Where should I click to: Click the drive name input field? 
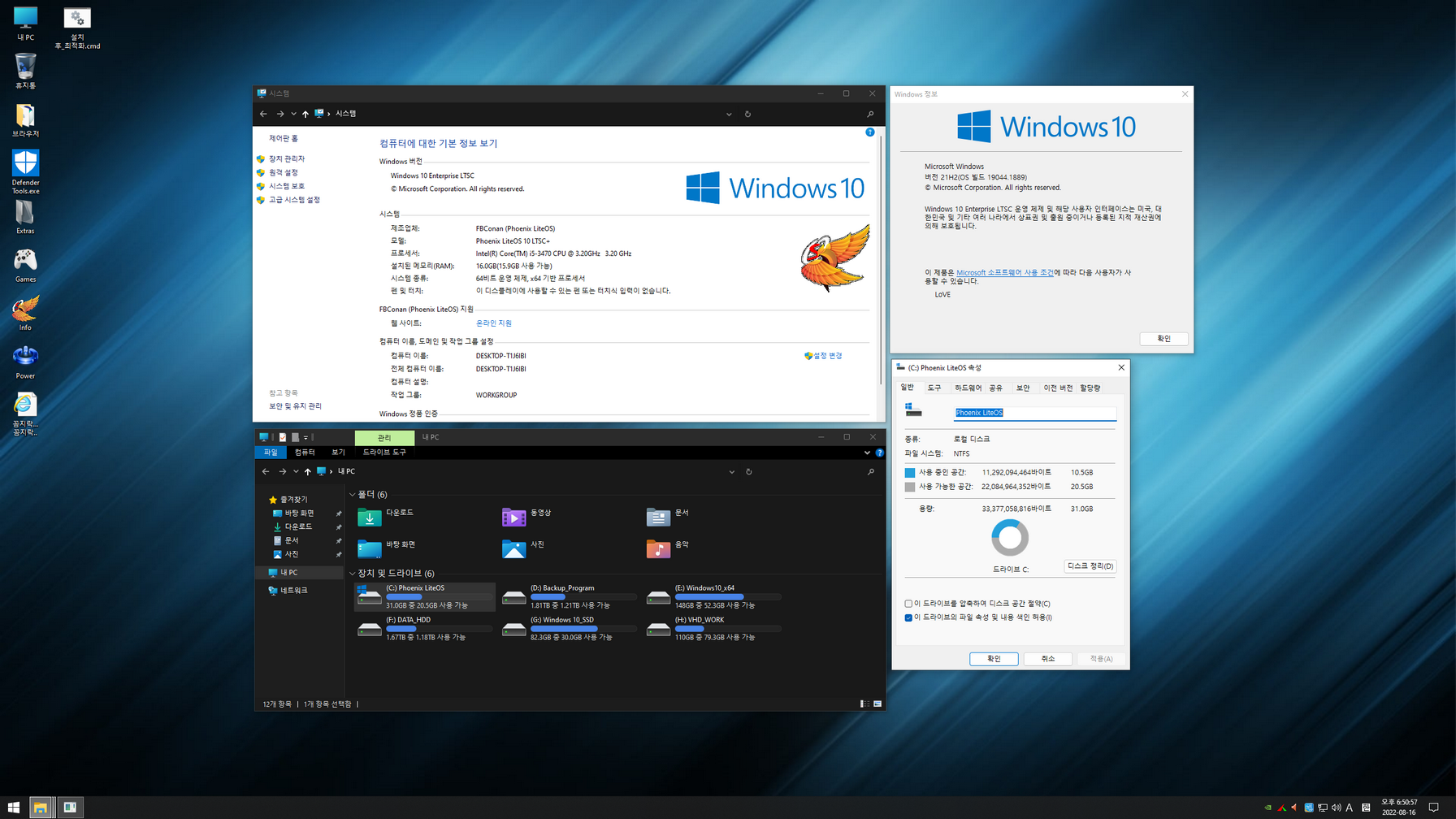(1034, 413)
